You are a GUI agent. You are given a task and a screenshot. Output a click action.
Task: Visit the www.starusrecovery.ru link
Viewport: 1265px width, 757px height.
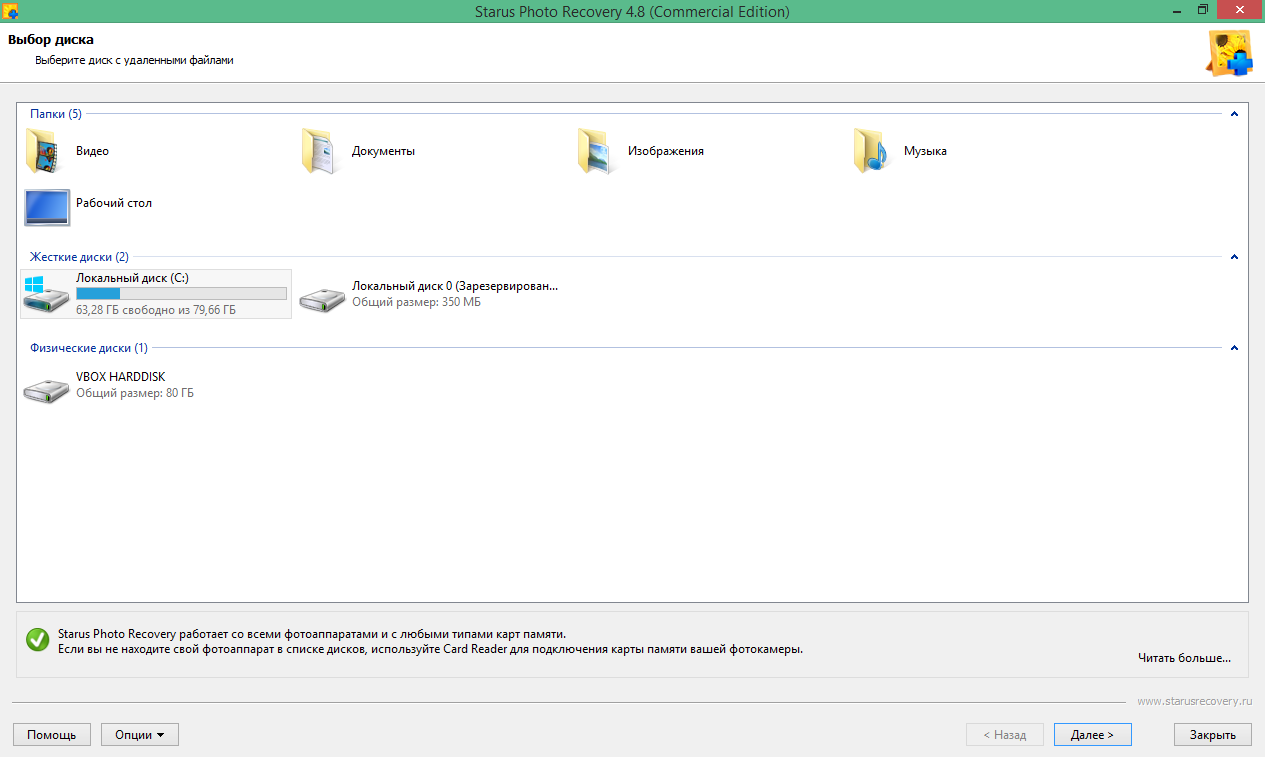pos(1196,701)
